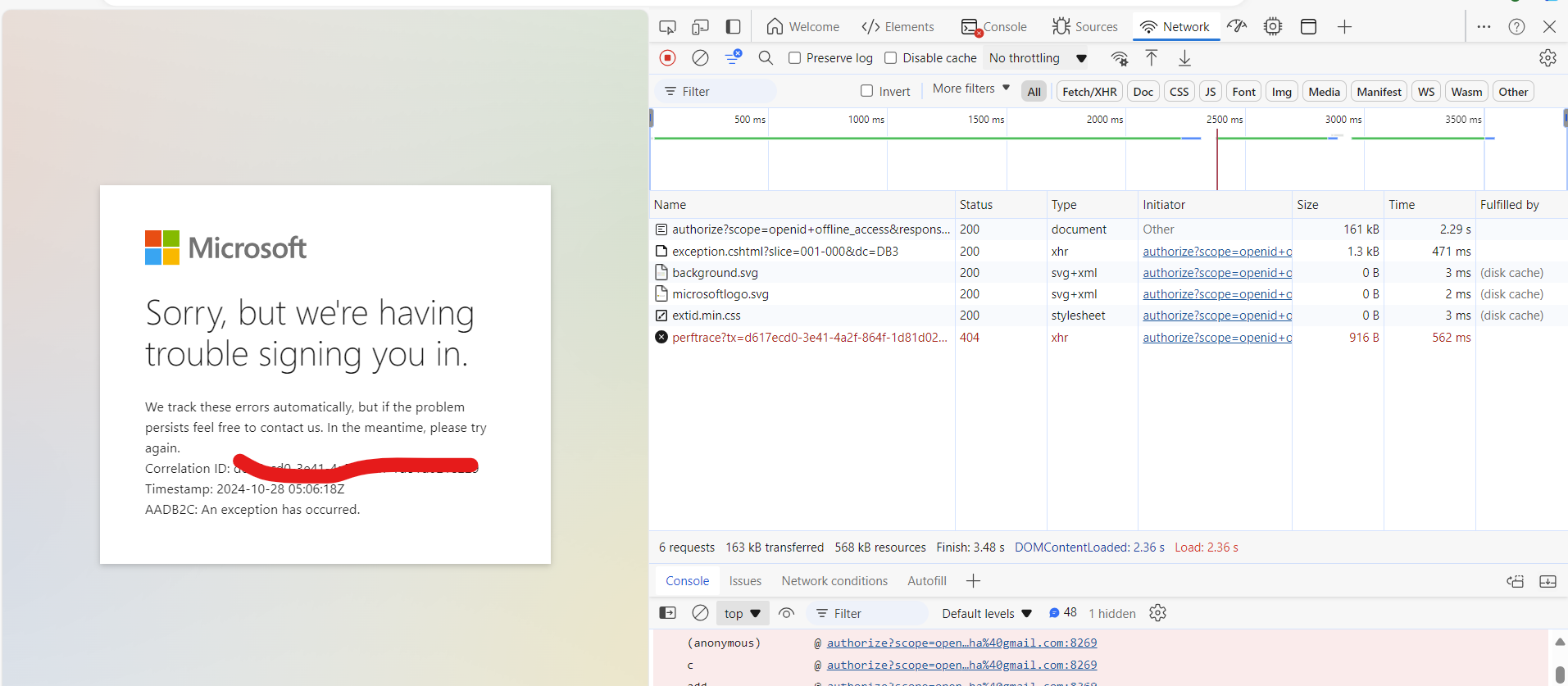
Task: Add more tools with plus icon
Action: tap(1344, 27)
